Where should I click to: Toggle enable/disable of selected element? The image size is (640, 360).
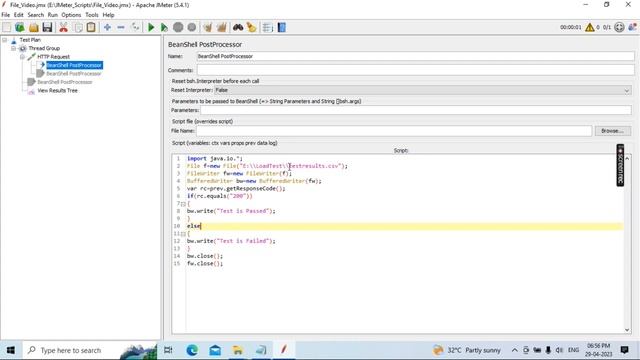135,27
